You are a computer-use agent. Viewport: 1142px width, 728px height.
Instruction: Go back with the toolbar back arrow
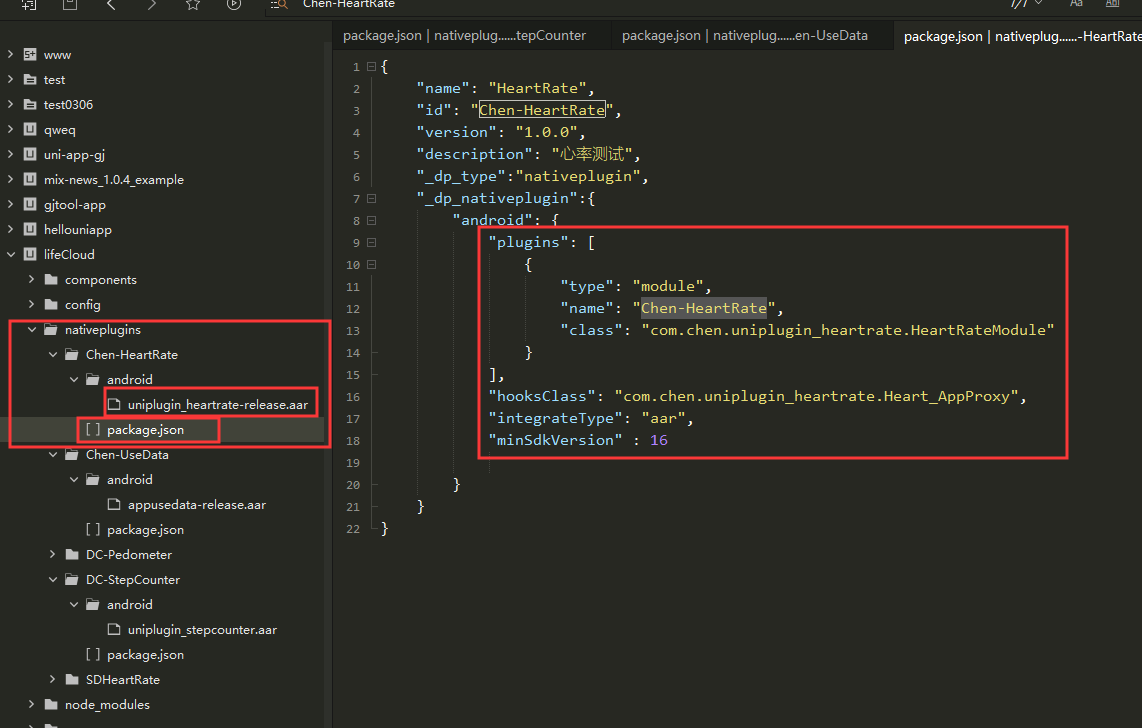111,4
